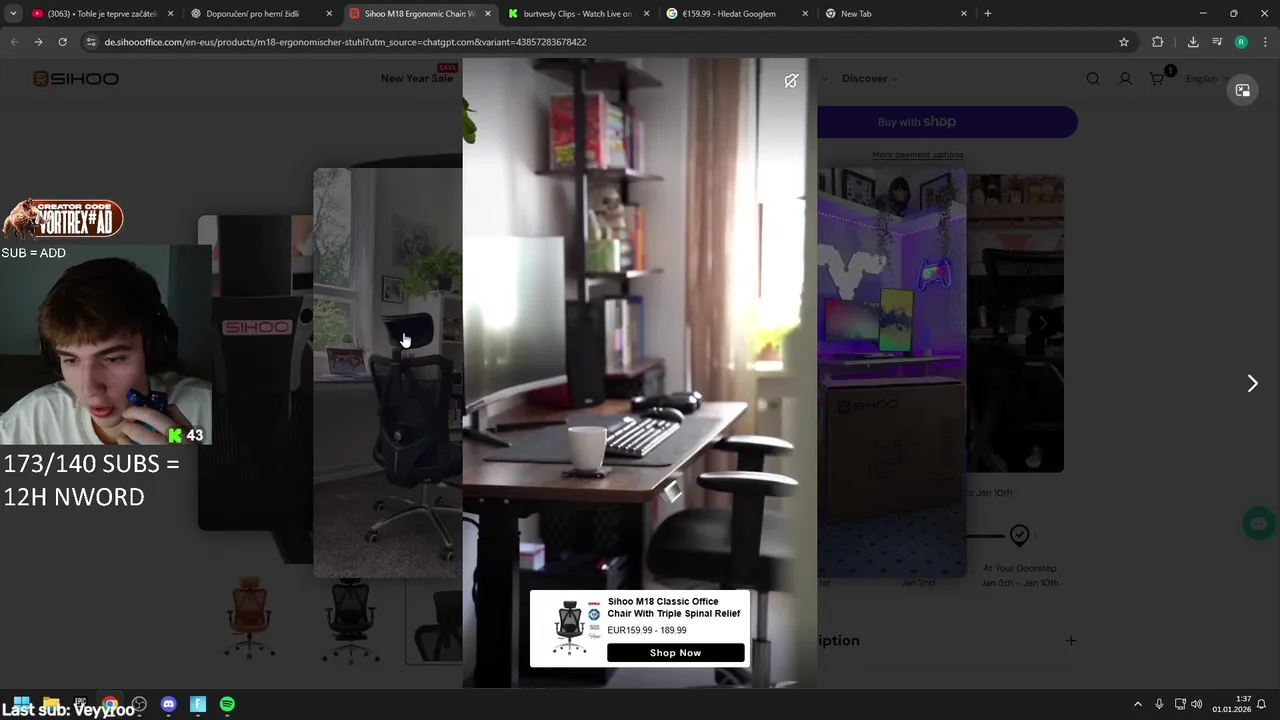This screenshot has width=1280, height=720.
Task: Click the At Your Doorstep text
Action: (1019, 568)
